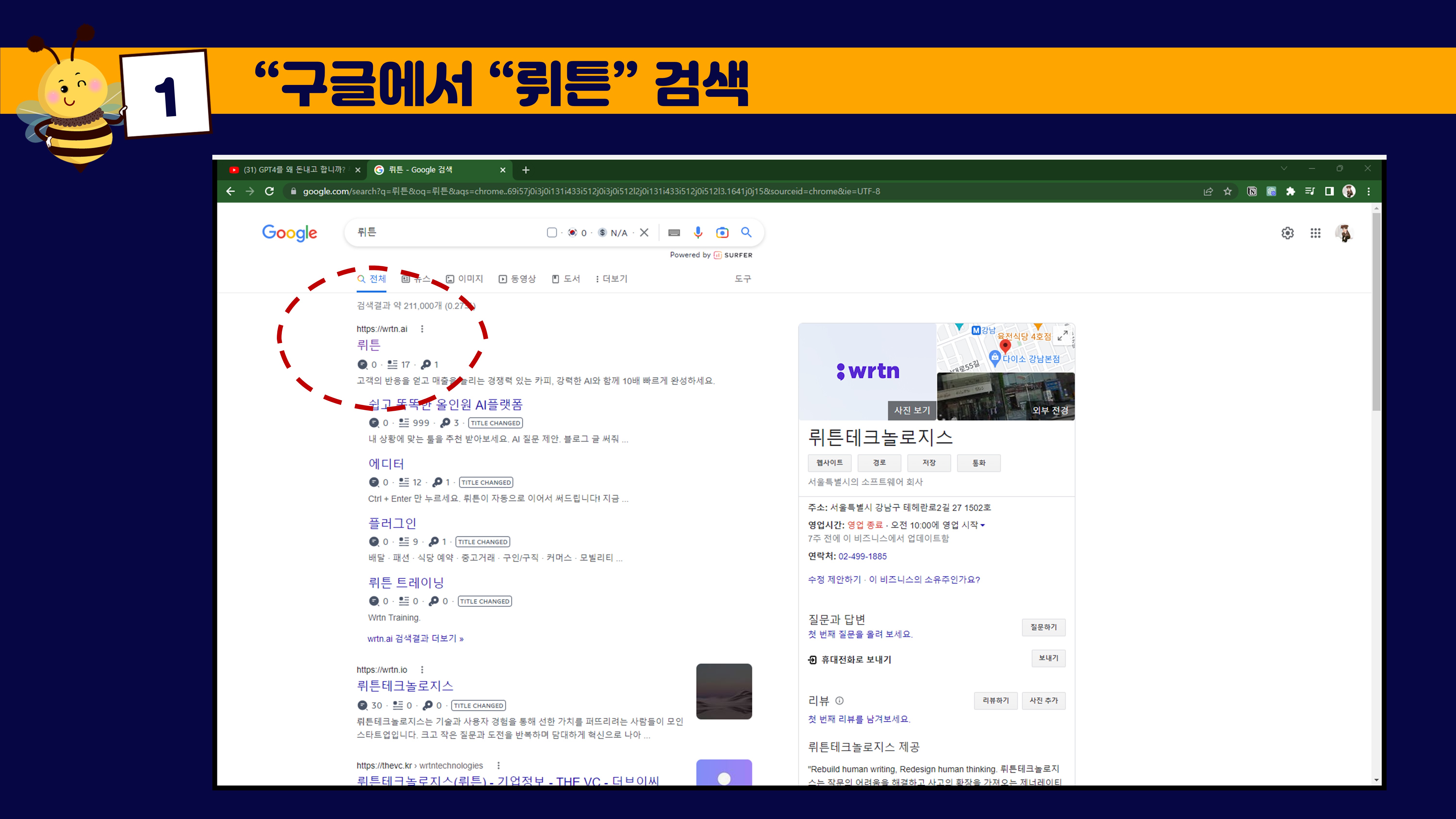Open the Google apps grid icon
This screenshot has width=1456, height=819.
pyautogui.click(x=1315, y=233)
